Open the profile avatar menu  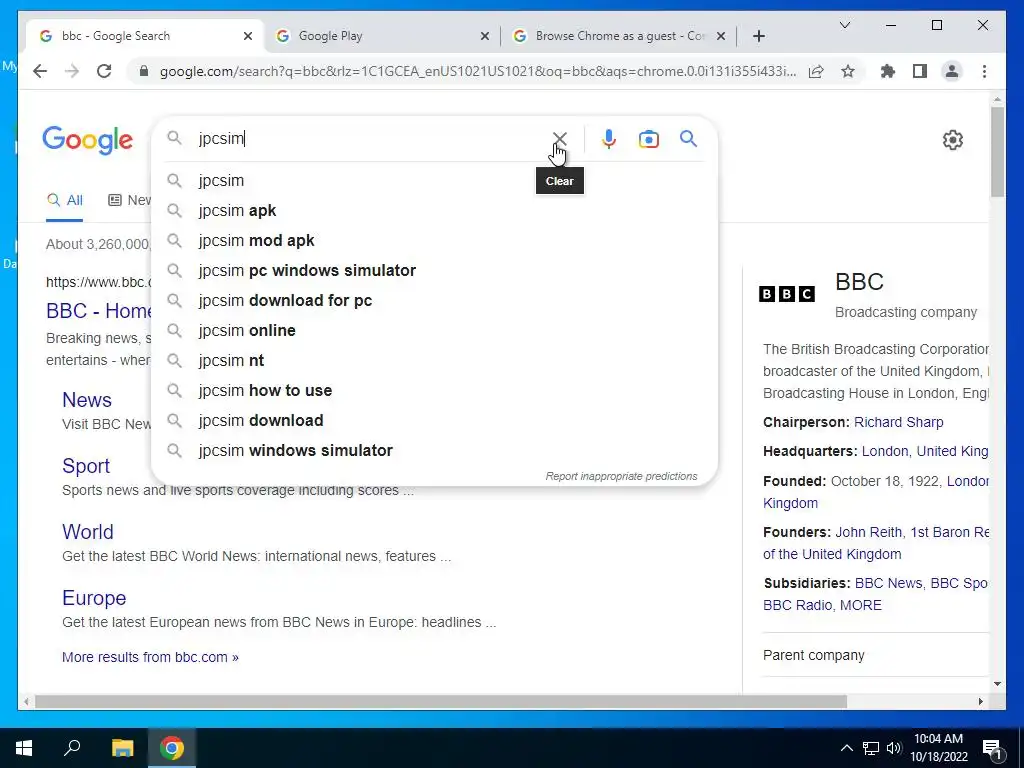point(952,71)
